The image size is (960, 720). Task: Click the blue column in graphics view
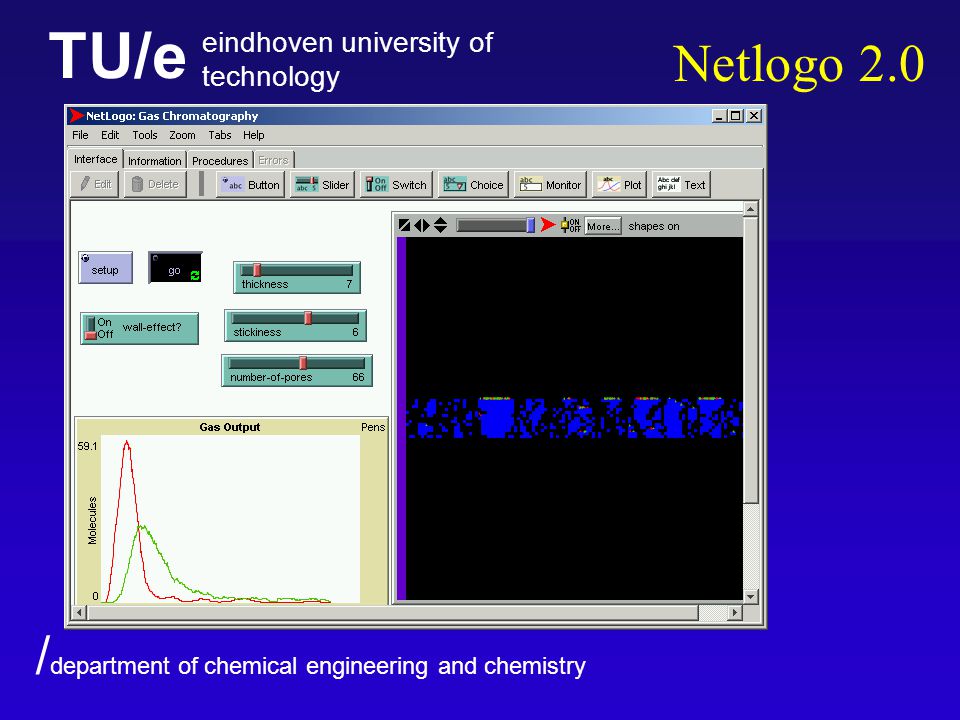click(x=402, y=418)
